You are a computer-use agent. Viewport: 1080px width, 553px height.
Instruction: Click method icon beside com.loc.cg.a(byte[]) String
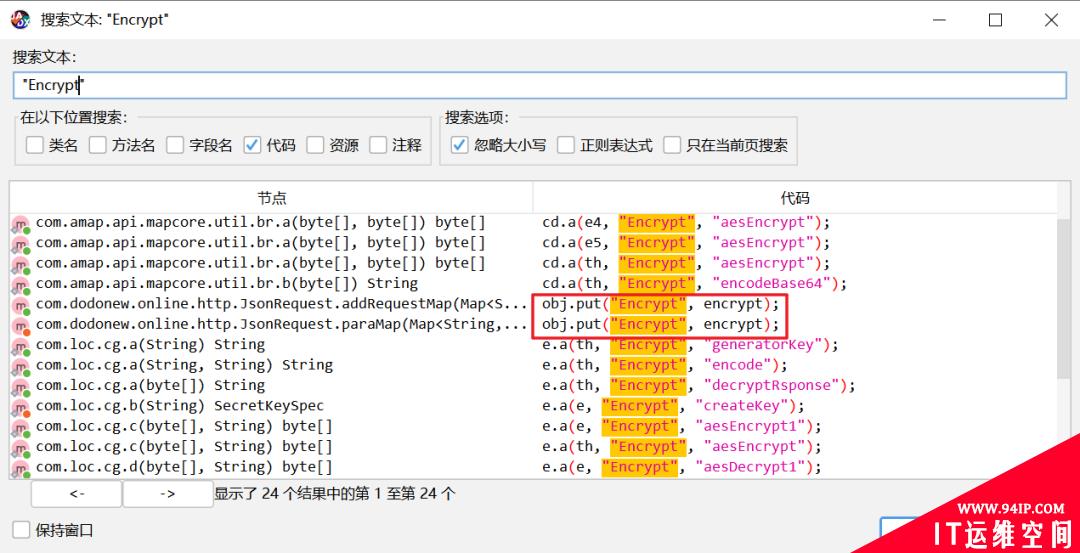[x=21, y=386]
